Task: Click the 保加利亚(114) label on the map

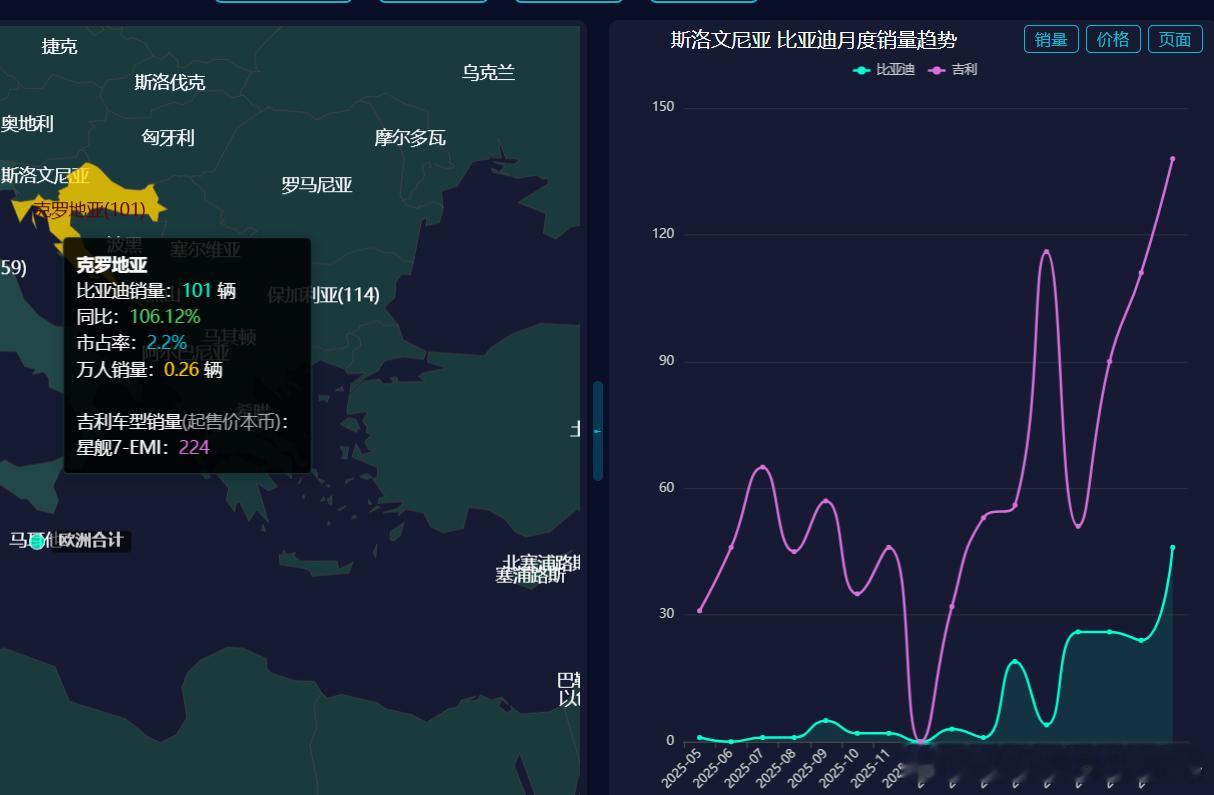Action: [323, 295]
